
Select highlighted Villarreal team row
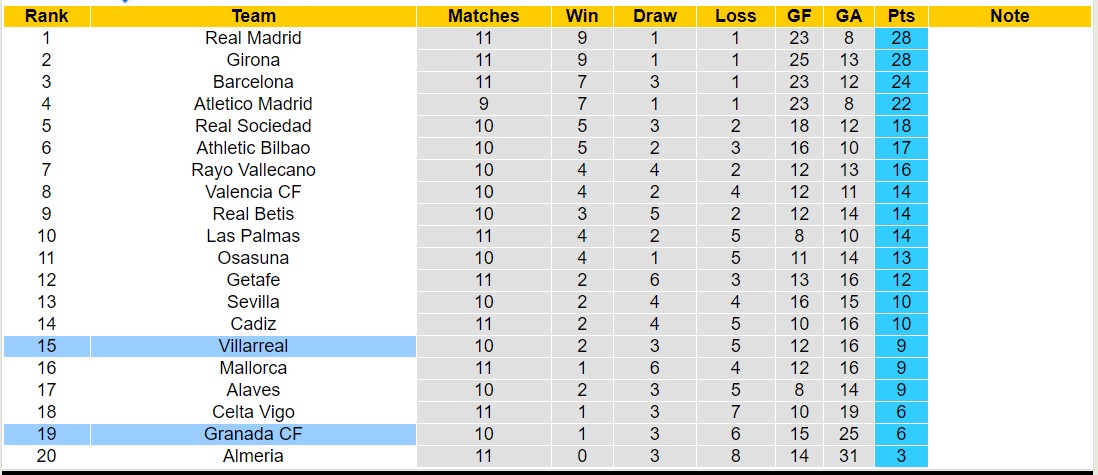(x=253, y=346)
